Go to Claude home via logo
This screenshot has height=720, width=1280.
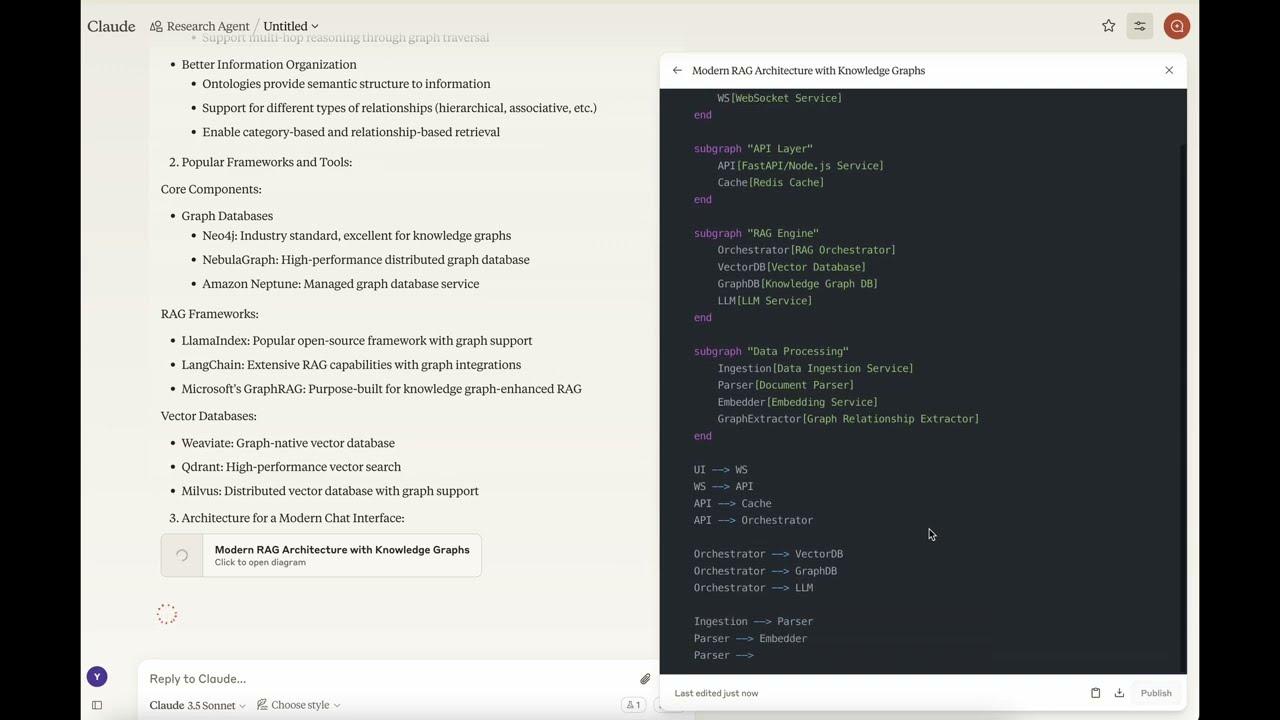[x=111, y=26]
